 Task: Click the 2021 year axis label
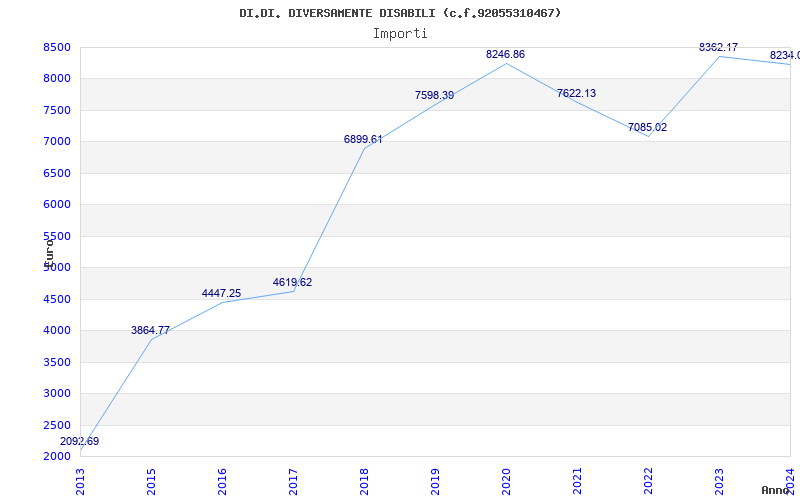click(x=577, y=481)
